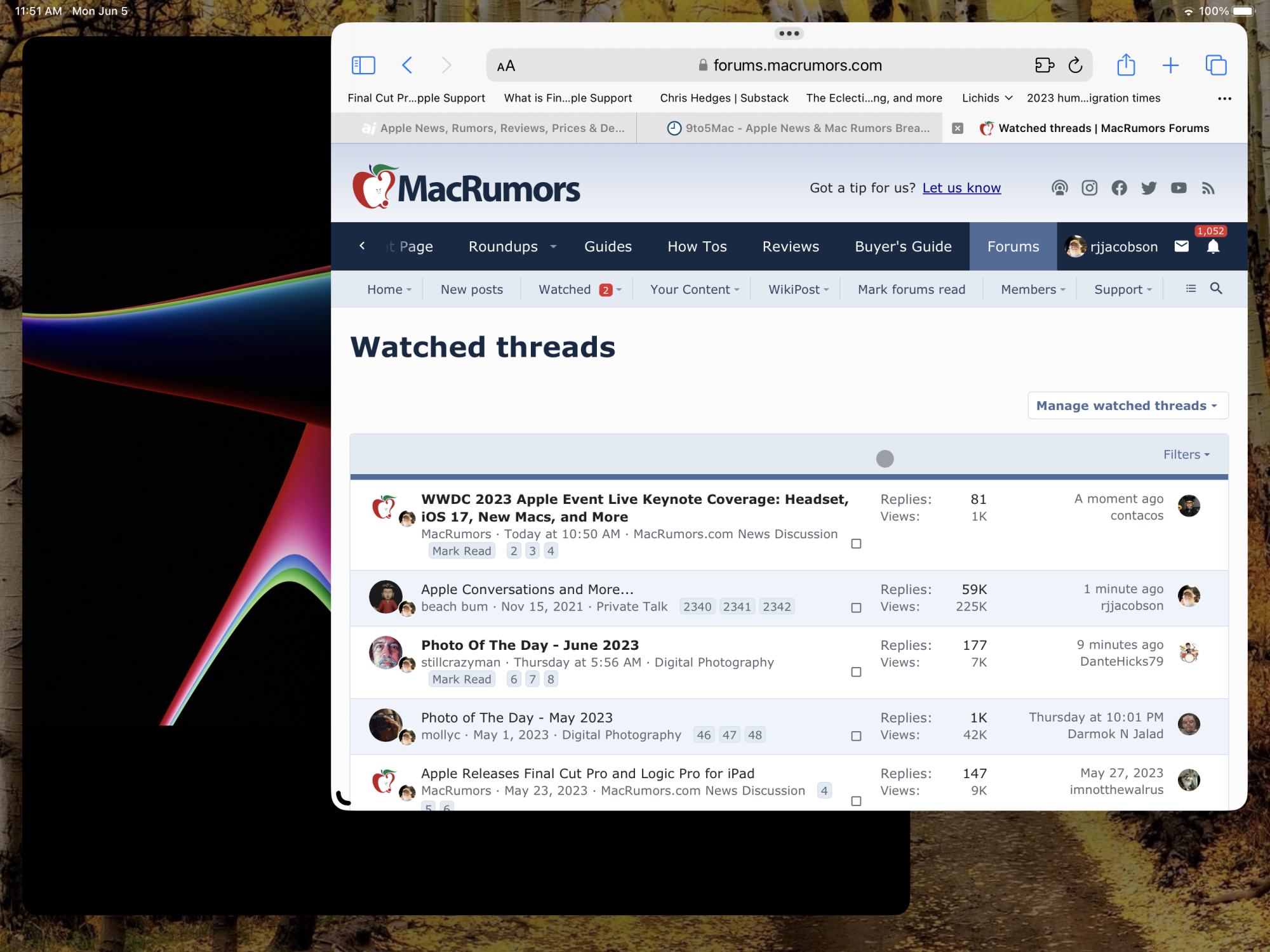
Task: Open Reviews nav item
Action: [791, 246]
